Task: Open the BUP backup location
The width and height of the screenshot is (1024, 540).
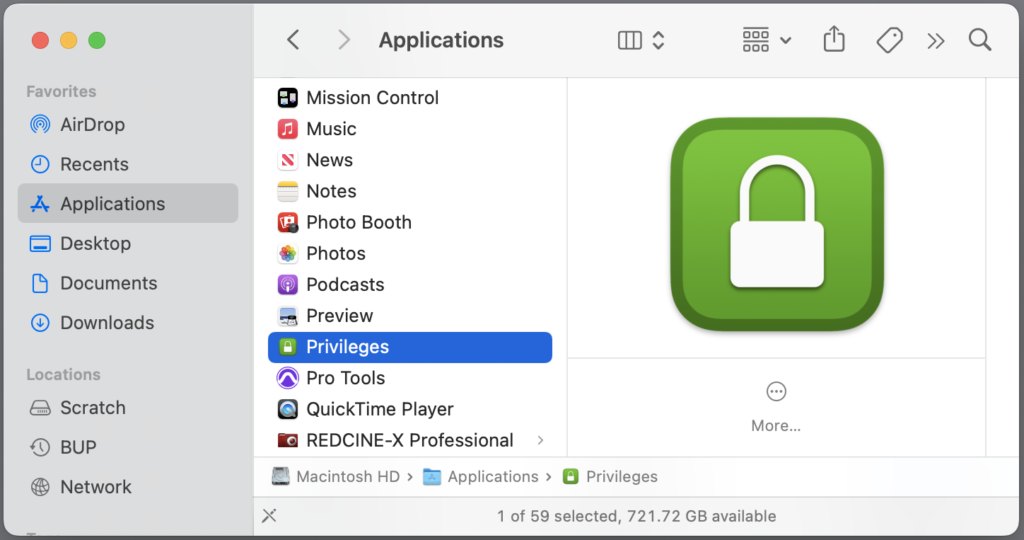Action: 128,447
